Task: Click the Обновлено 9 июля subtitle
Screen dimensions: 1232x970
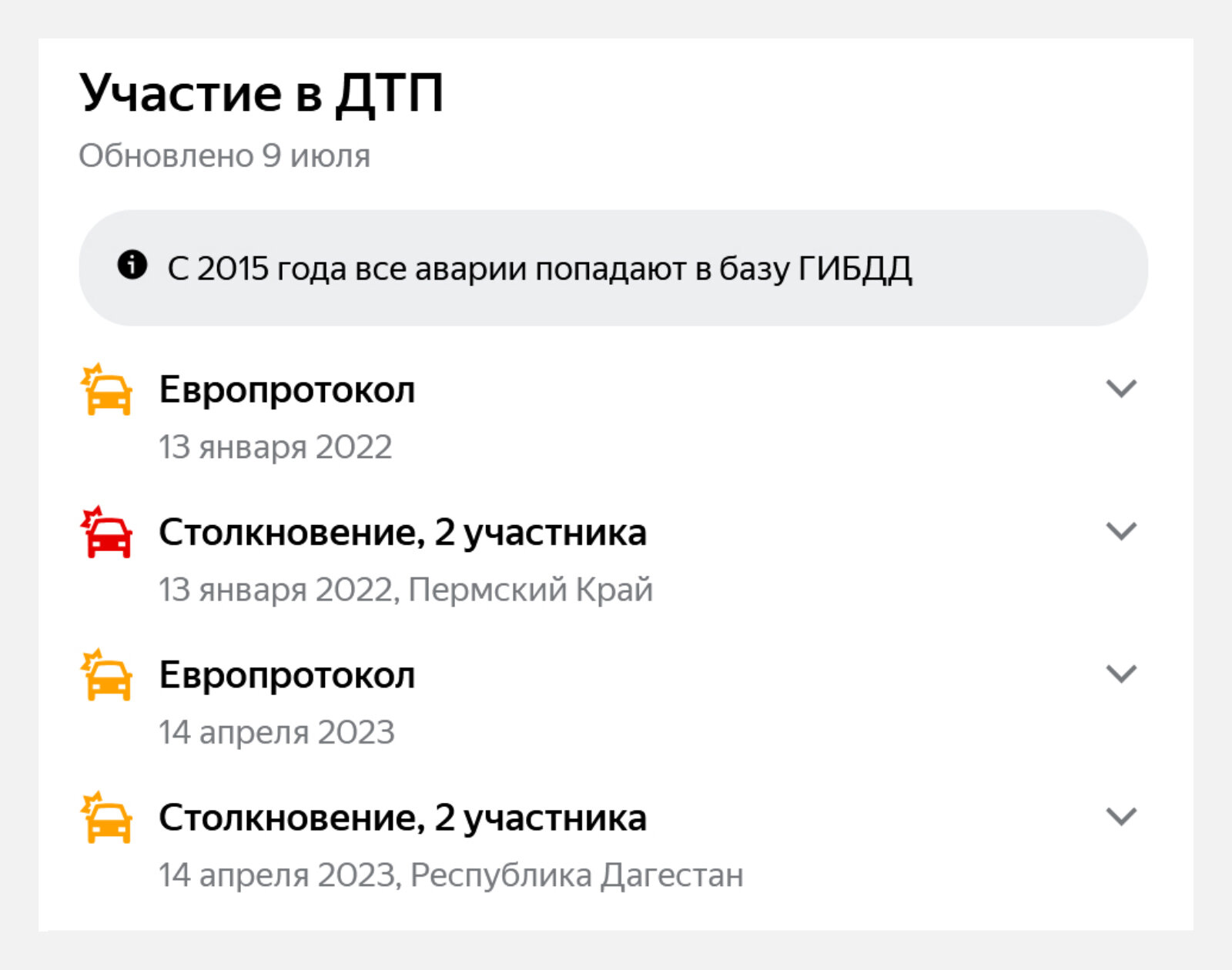Action: [225, 156]
